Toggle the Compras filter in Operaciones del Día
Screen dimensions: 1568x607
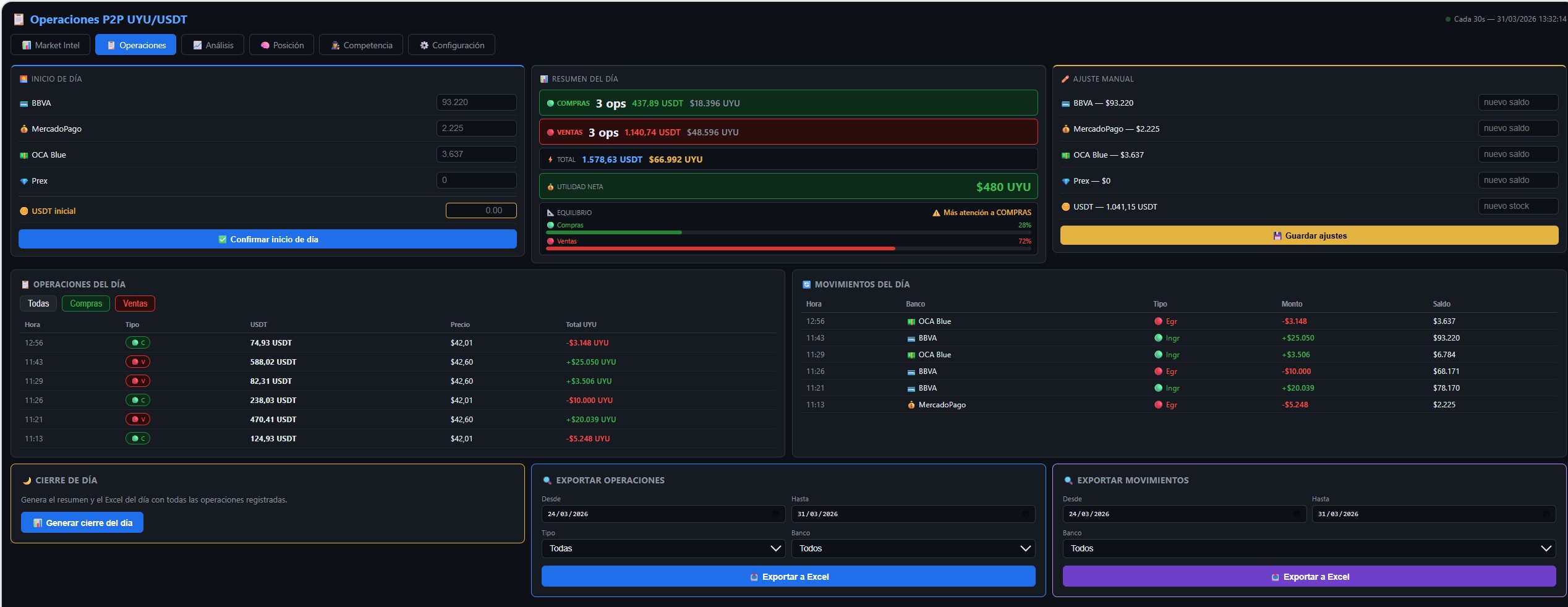[86, 303]
